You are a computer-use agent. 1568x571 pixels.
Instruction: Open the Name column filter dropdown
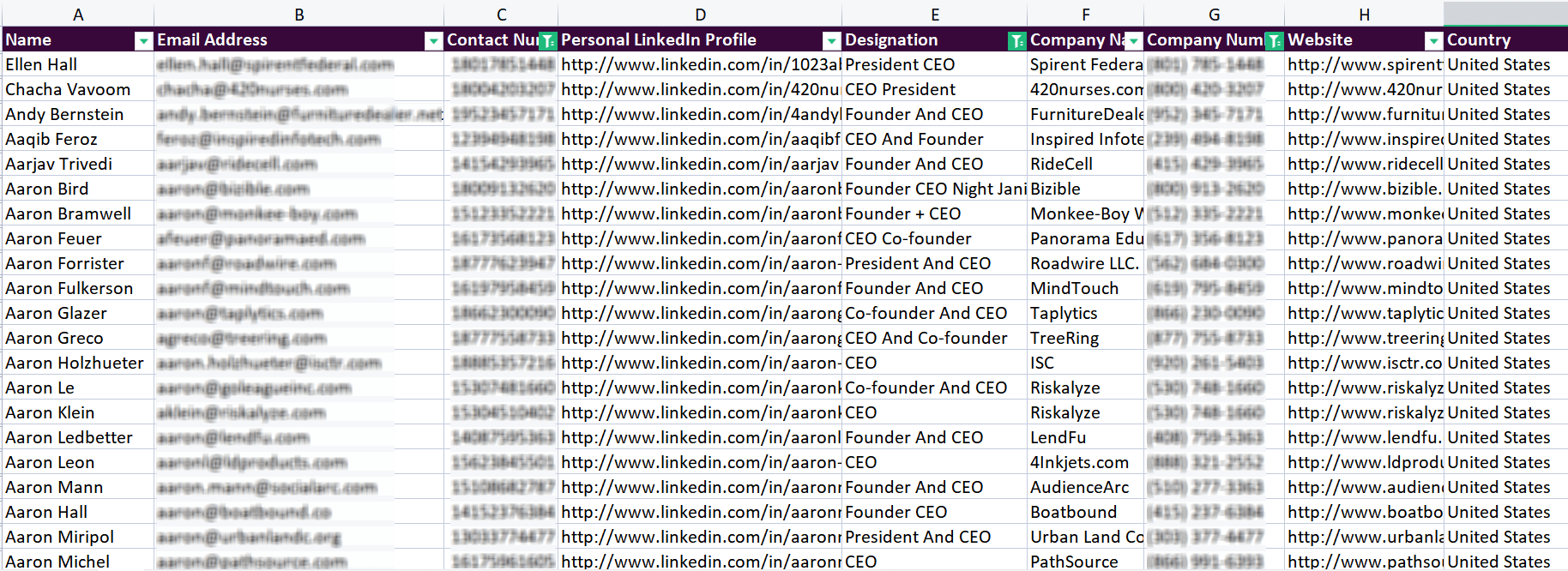click(x=143, y=40)
